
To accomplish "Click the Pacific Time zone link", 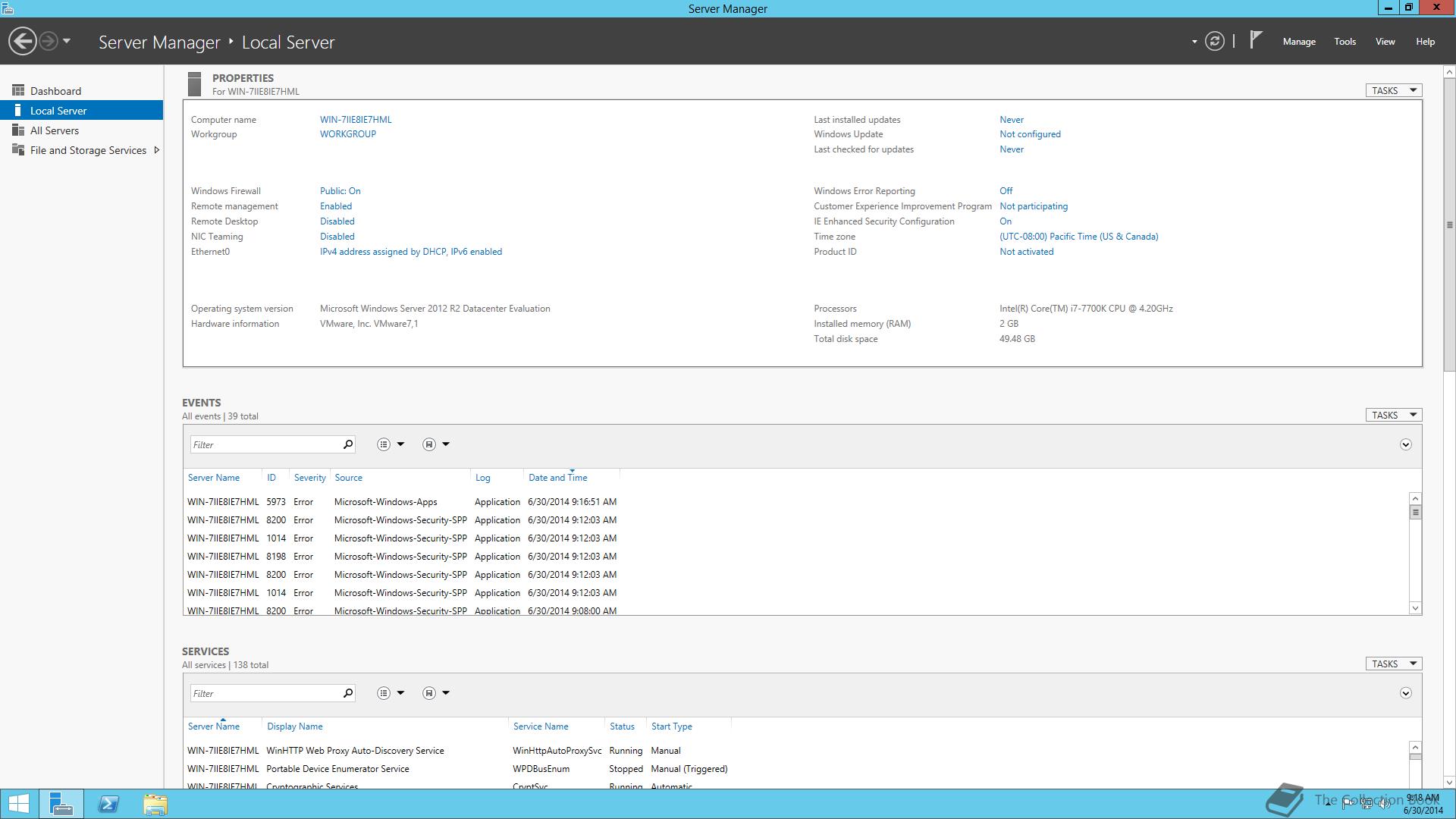I will 1079,237.
